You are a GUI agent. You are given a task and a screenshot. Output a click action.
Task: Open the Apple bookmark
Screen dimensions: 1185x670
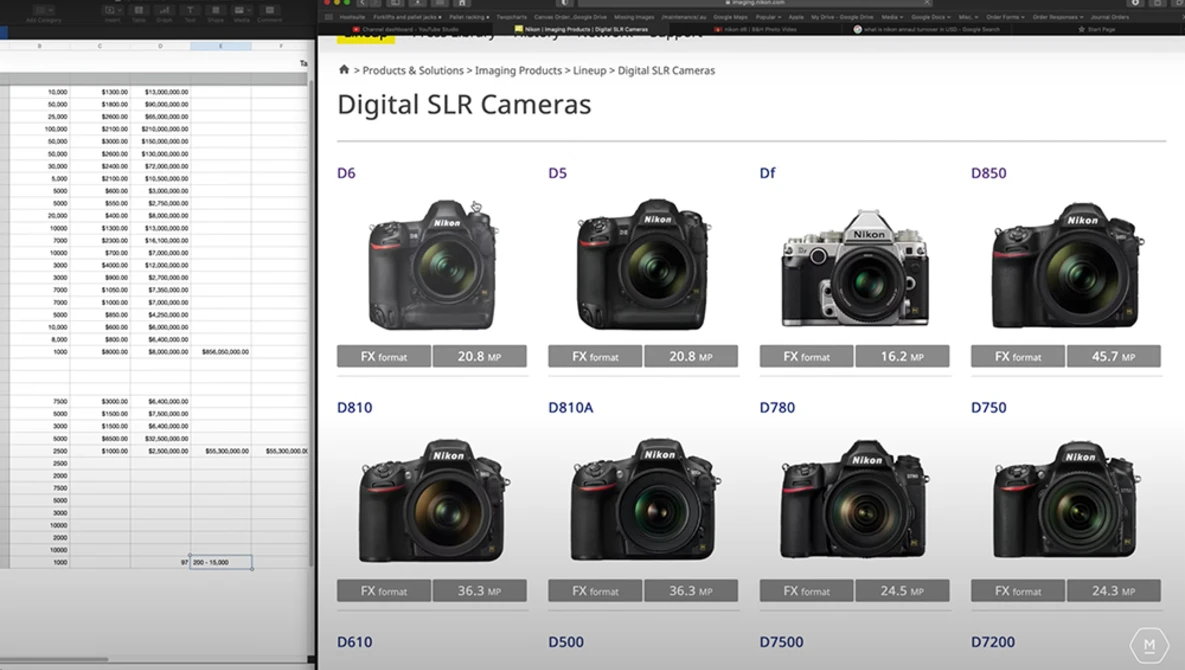point(796,17)
